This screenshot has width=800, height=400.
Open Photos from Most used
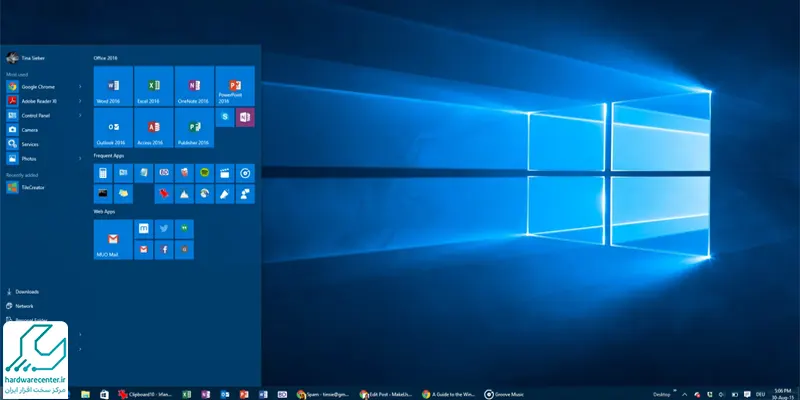(44, 159)
